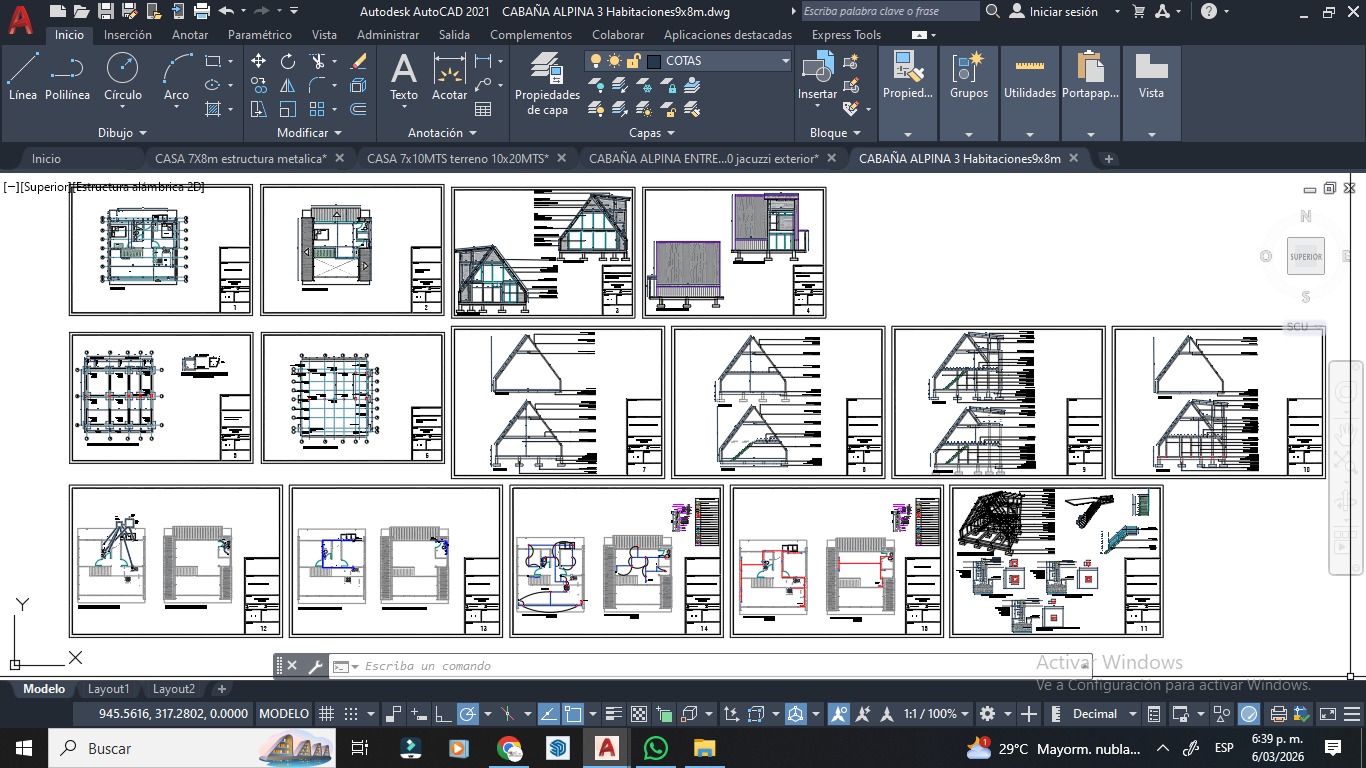Toggle object snap tracking in status bar
Image resolution: width=1366 pixels, height=768 pixels.
pos(549,714)
